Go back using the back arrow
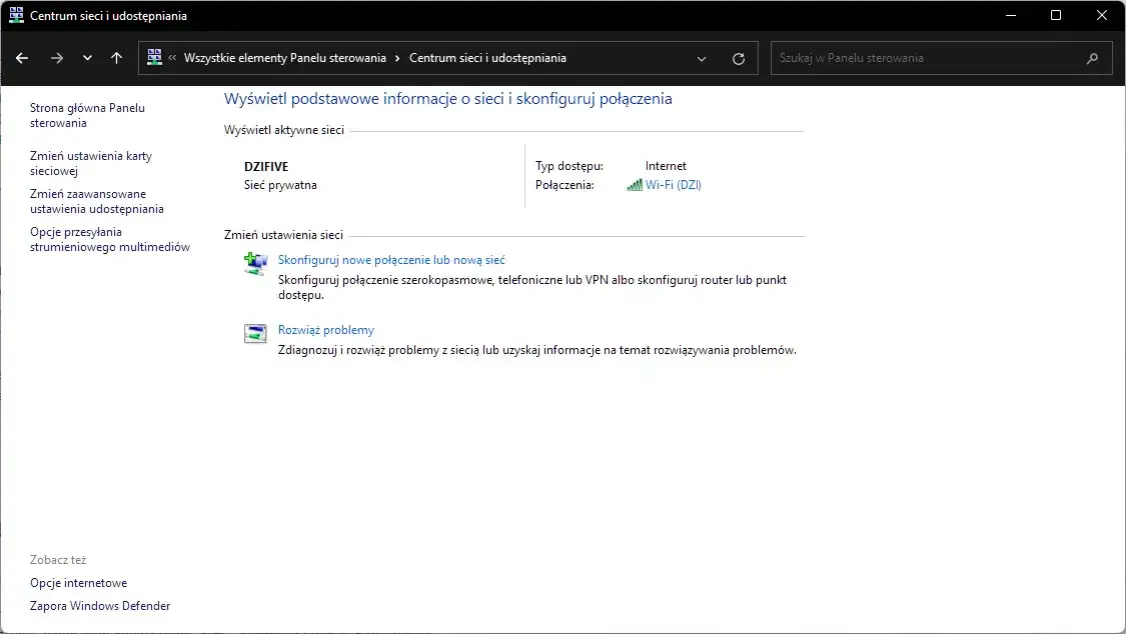 (22, 58)
